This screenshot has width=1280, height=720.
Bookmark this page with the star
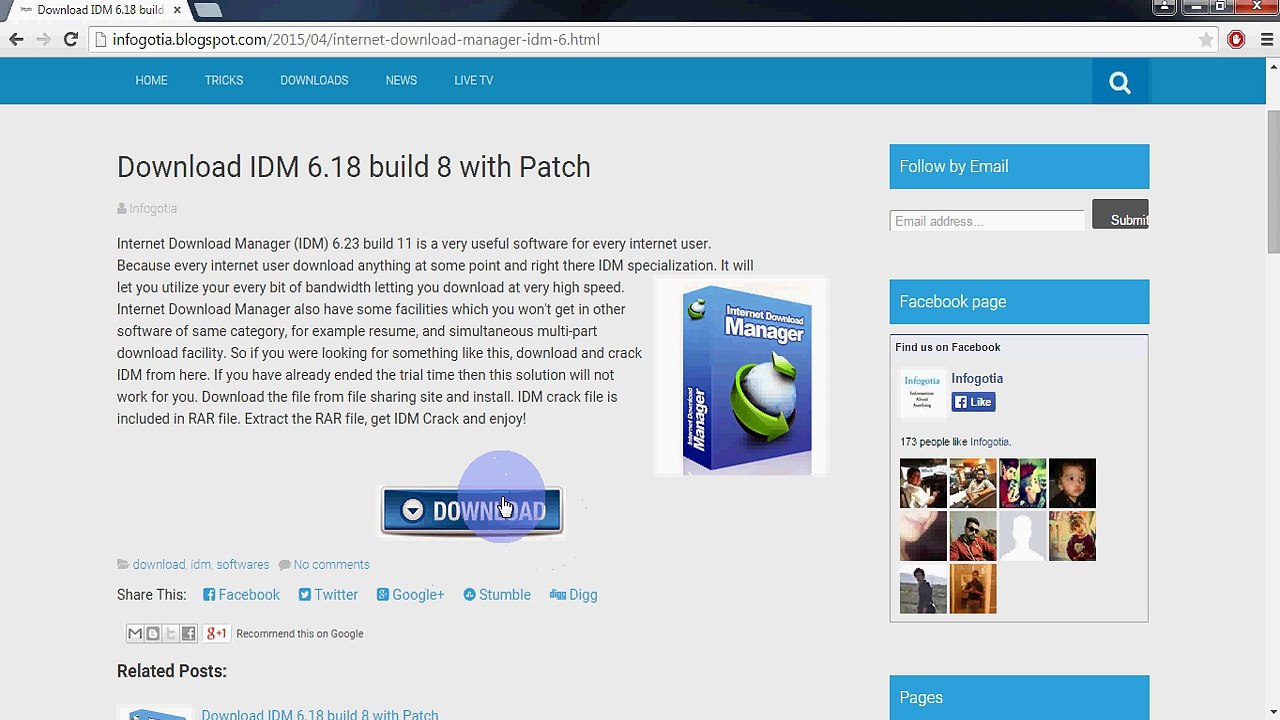pyautogui.click(x=1206, y=40)
